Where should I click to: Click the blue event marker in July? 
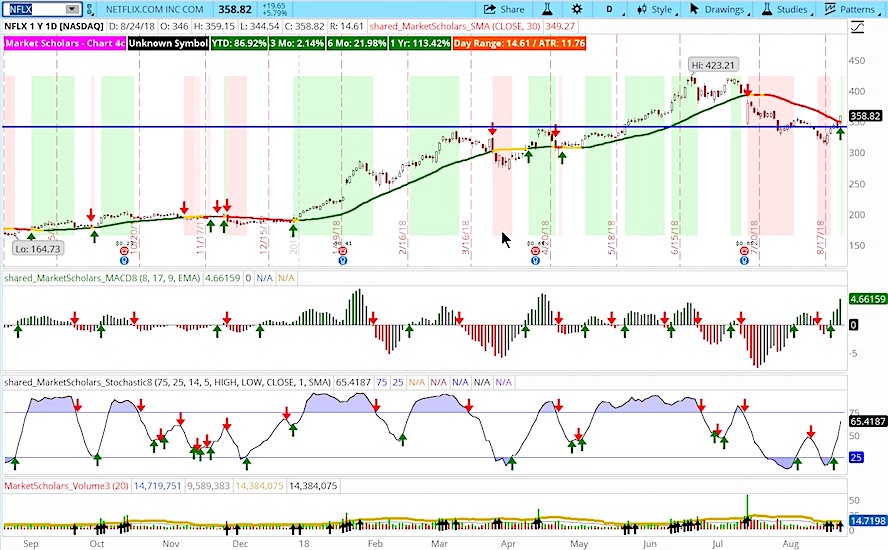pos(744,261)
